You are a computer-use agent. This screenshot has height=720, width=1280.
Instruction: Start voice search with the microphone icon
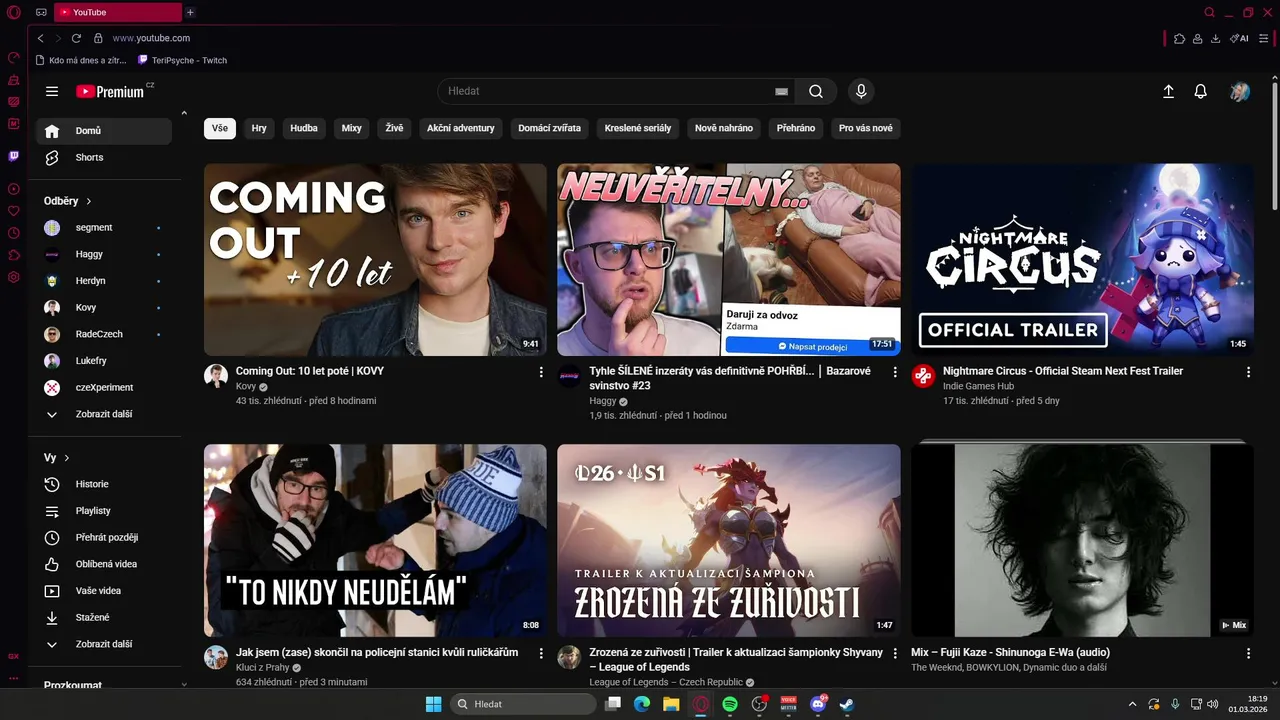[x=861, y=91]
